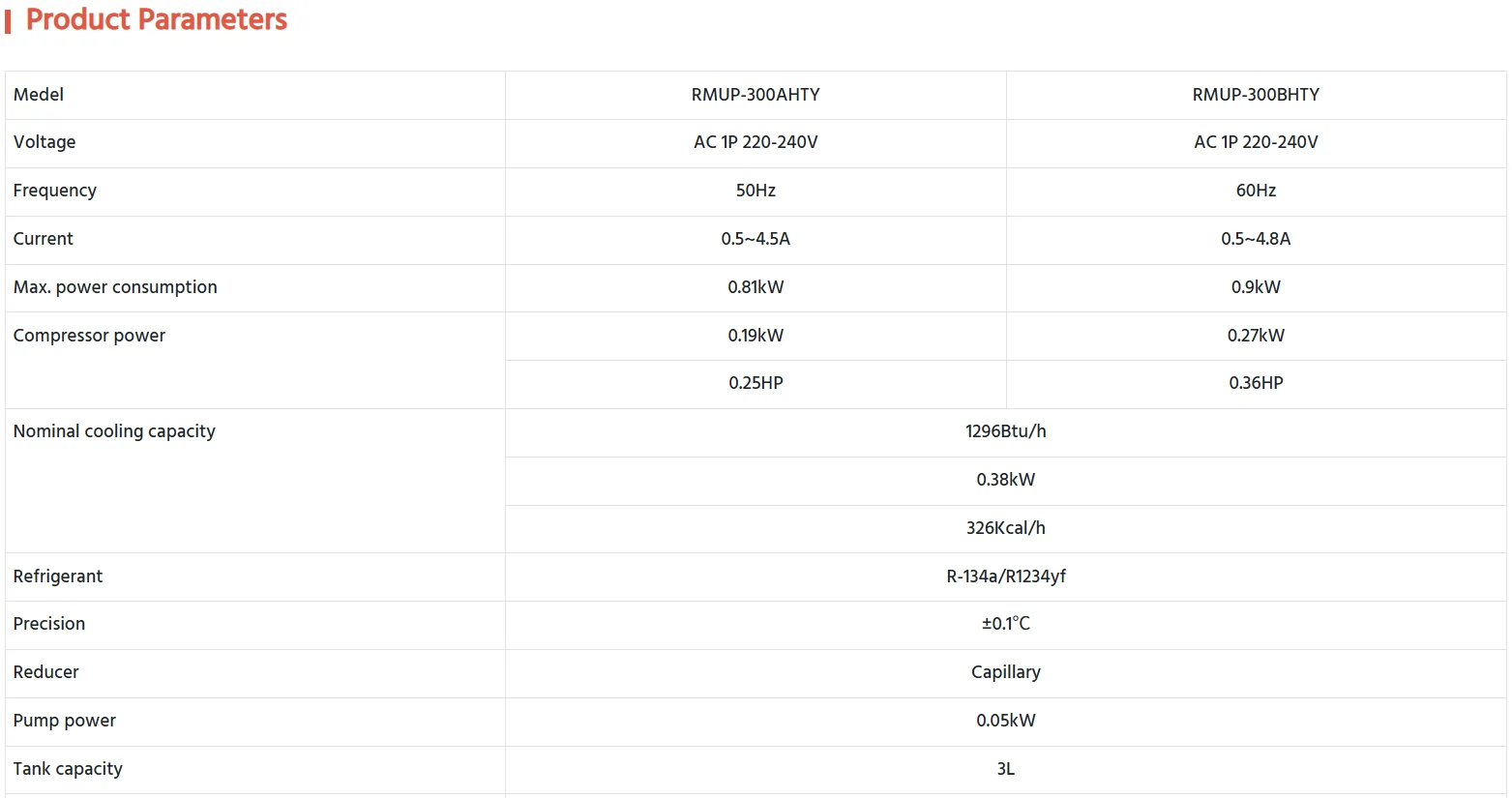Click the 50Hz frequency value

tap(756, 191)
